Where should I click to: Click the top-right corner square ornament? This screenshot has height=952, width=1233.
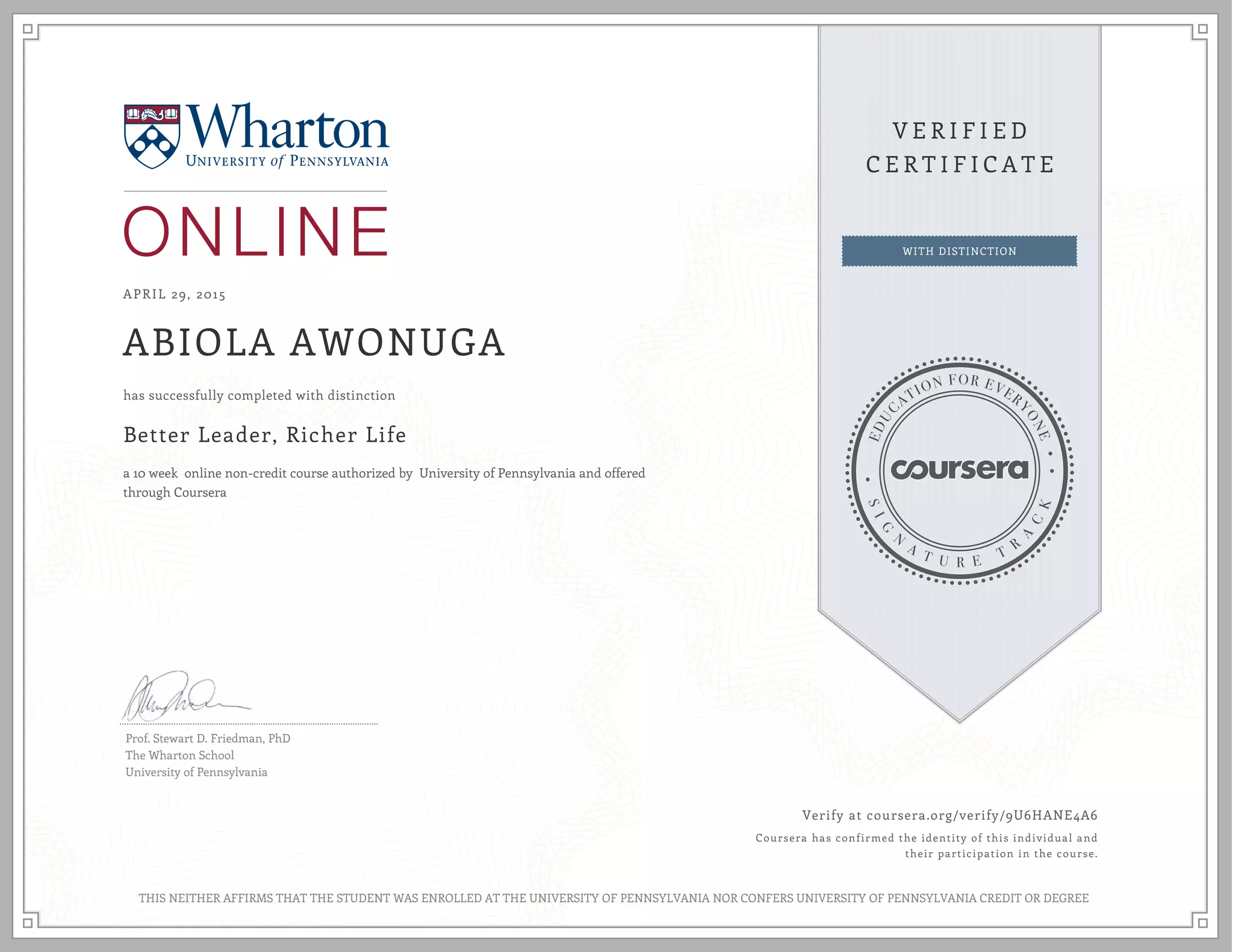(1203, 29)
